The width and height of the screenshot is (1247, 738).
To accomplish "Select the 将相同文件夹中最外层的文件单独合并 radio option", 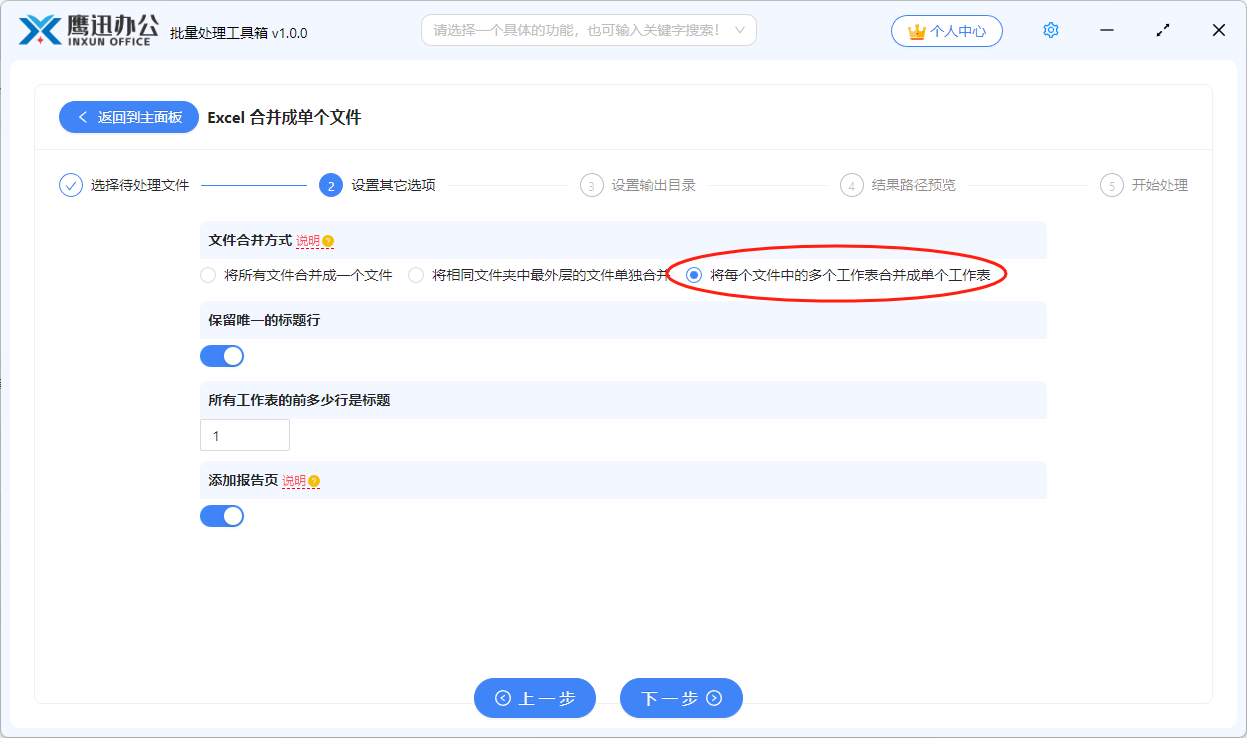I will tap(415, 273).
